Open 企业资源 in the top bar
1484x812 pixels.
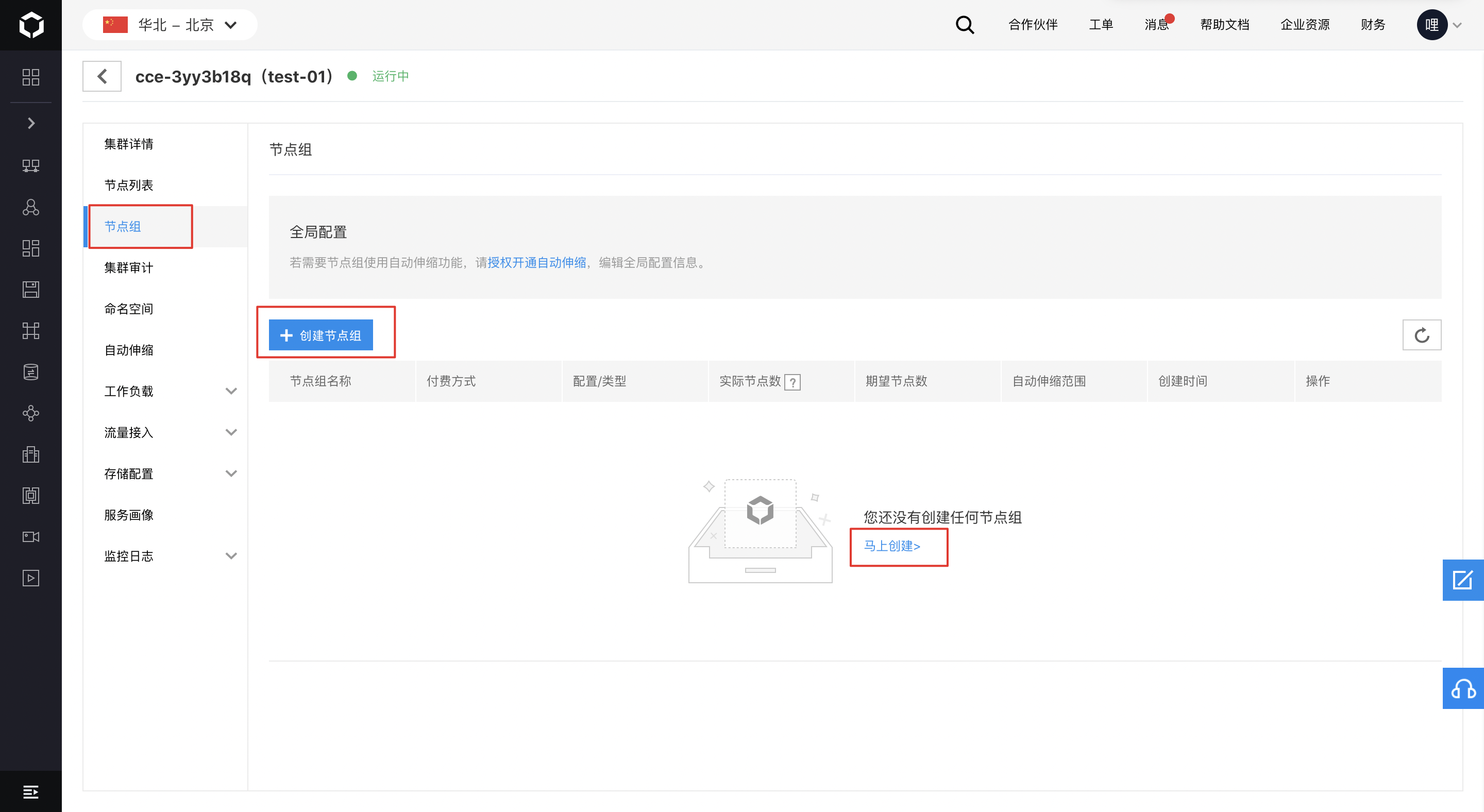pyautogui.click(x=1305, y=25)
